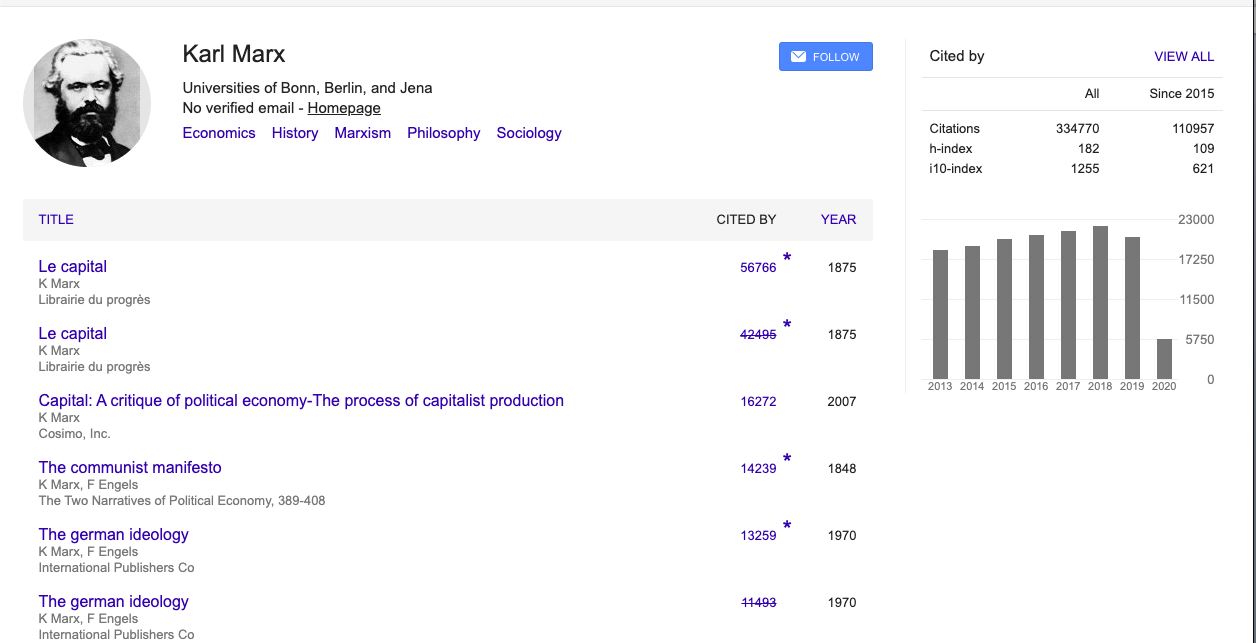Click the envelope icon on the Follow button

pos(798,57)
